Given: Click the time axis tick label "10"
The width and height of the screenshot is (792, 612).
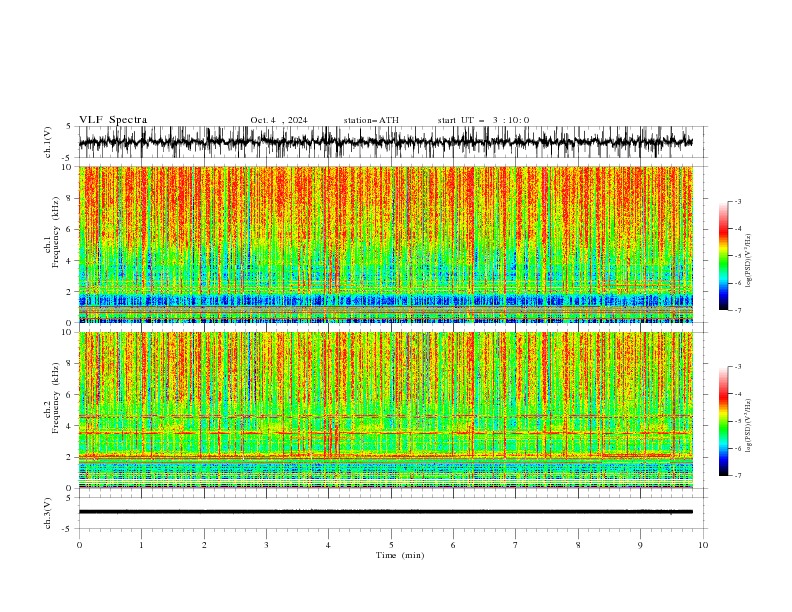Looking at the screenshot, I should (x=703, y=545).
